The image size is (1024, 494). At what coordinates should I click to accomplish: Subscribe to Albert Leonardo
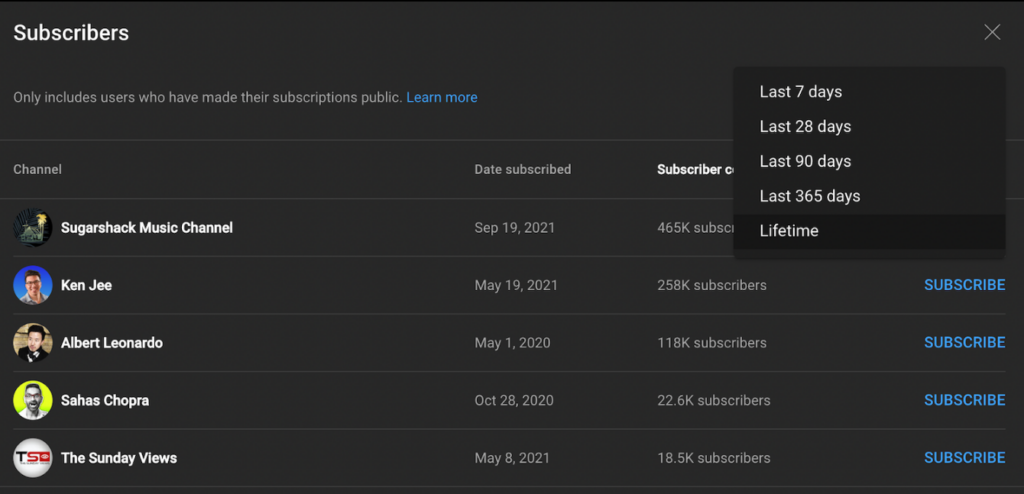(964, 343)
